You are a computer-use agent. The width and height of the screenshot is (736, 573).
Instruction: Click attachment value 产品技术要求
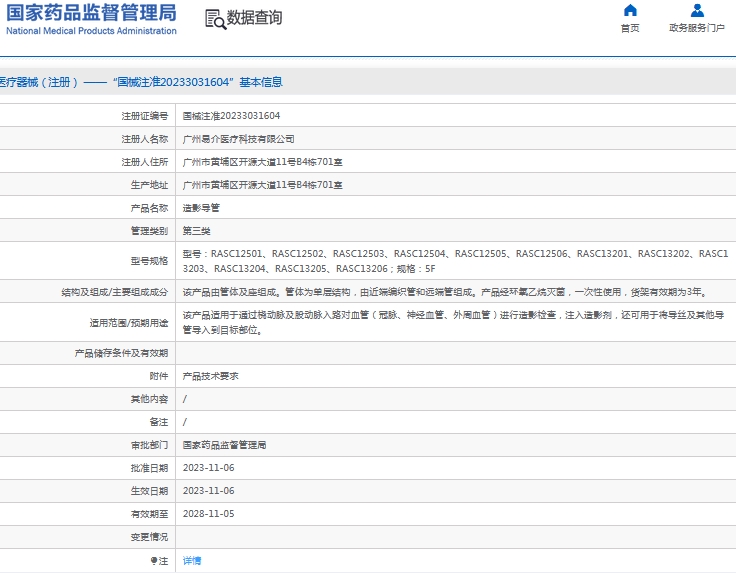tap(210, 376)
